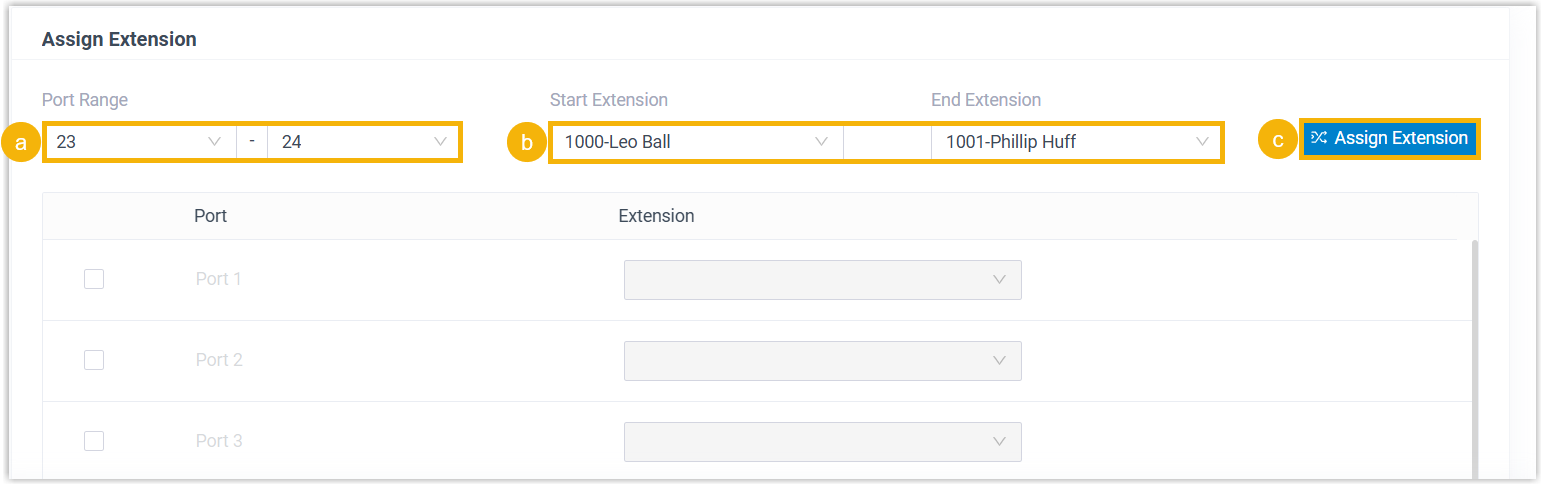Tick the Port 1 checkbox
Screen dimensions: 1542x485
pyautogui.click(x=94, y=279)
